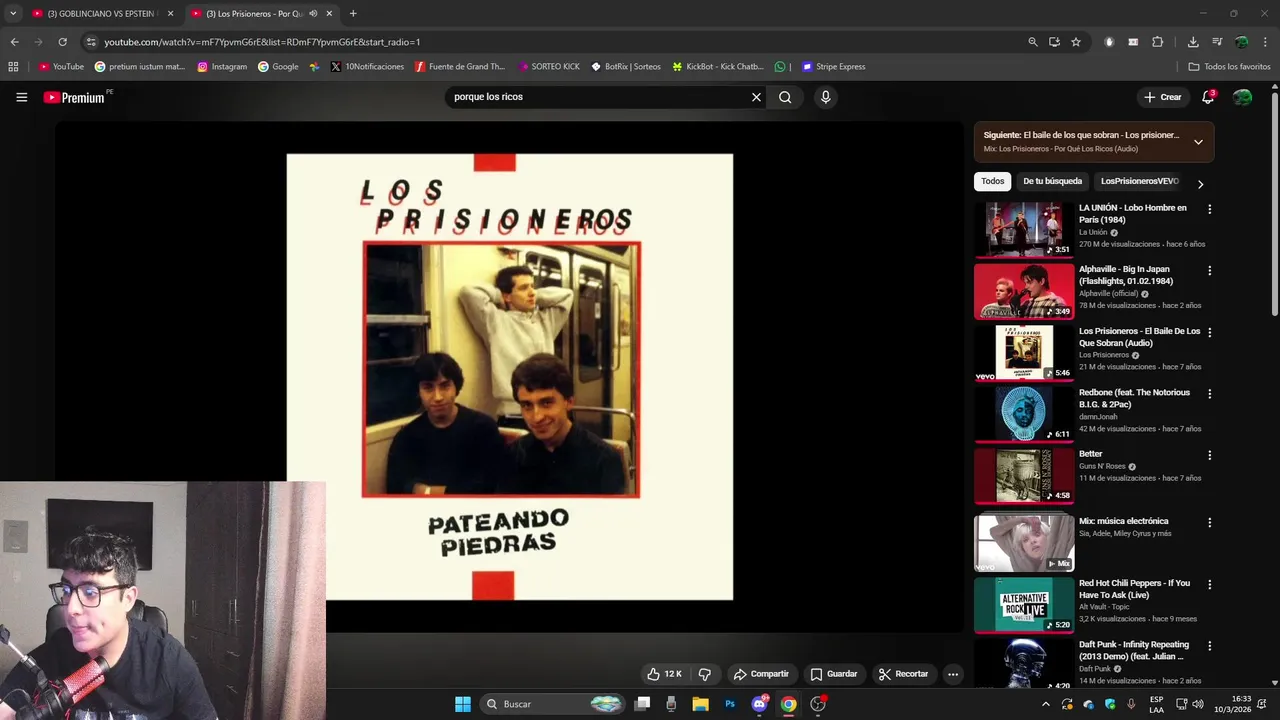Open a new browser tab
The image size is (1280, 720).
pos(353,14)
